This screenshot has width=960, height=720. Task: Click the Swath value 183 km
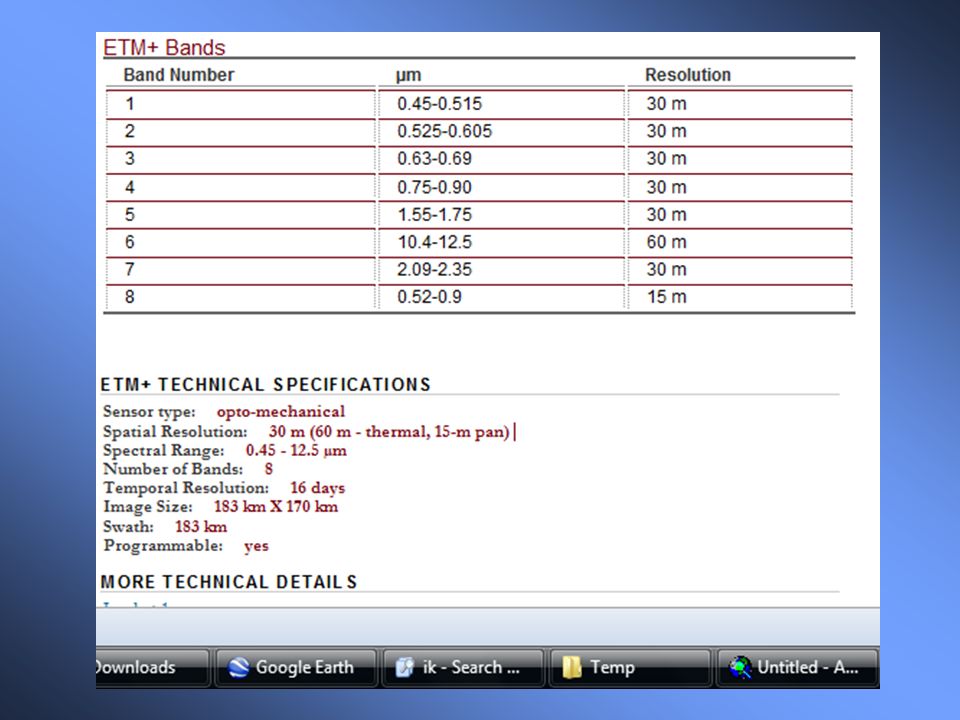(x=201, y=527)
